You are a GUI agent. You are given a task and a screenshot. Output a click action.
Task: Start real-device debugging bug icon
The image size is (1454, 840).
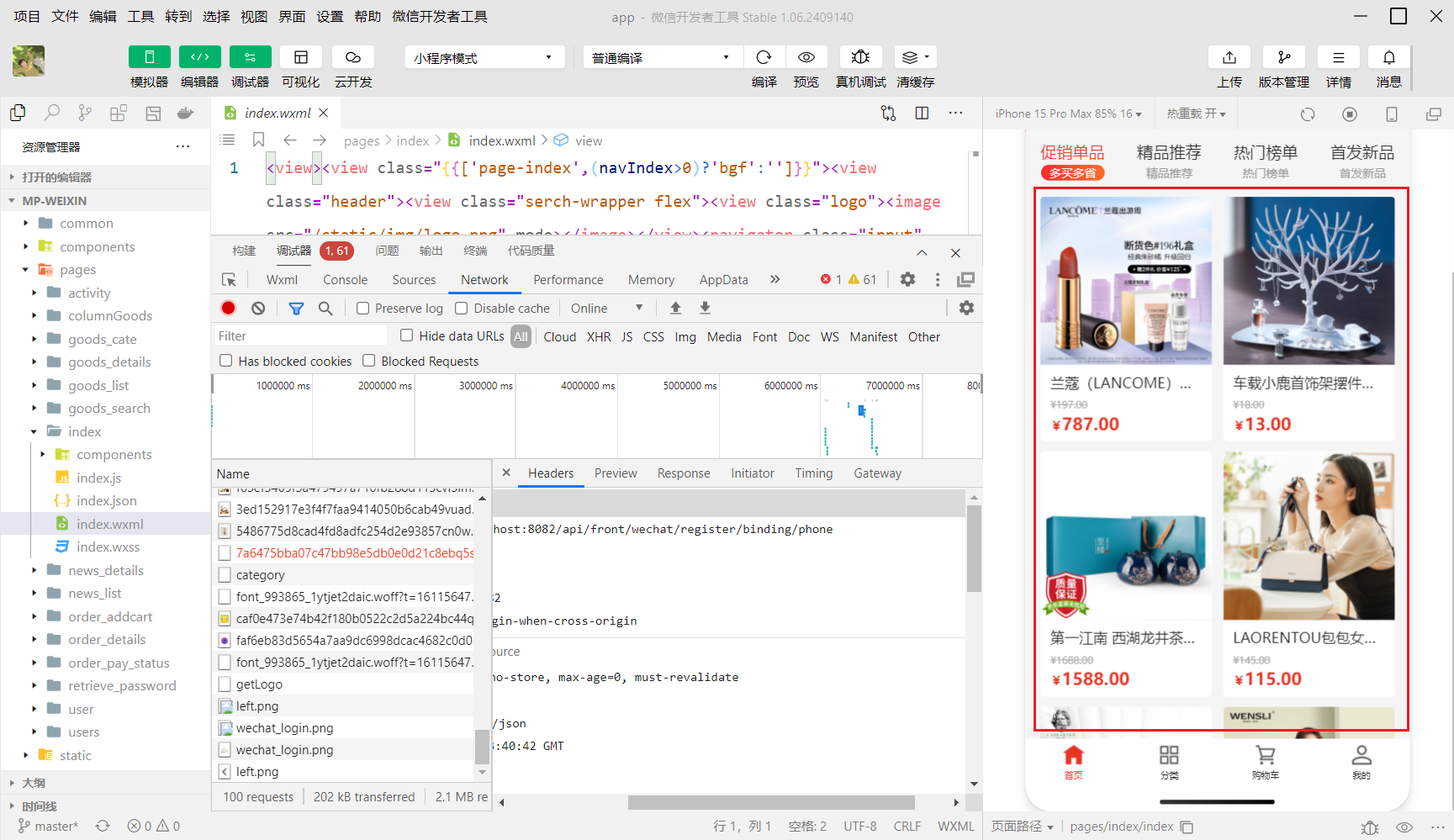860,57
